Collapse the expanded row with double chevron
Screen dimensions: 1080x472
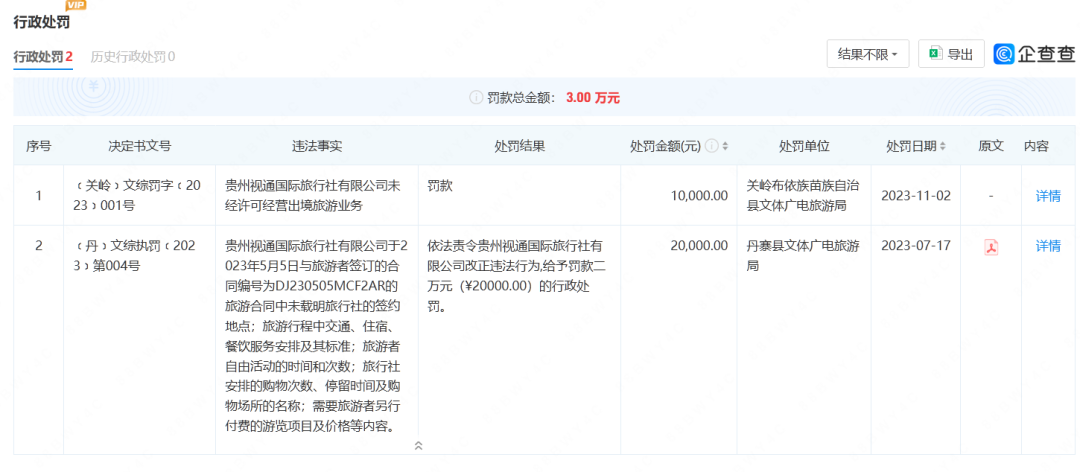click(x=419, y=446)
